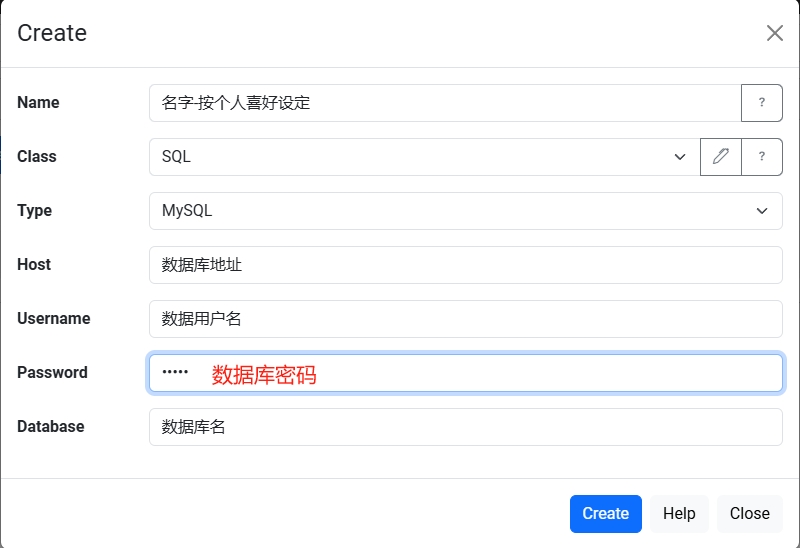Focus the Password field with masked dots
The image size is (800, 548).
click(465, 373)
